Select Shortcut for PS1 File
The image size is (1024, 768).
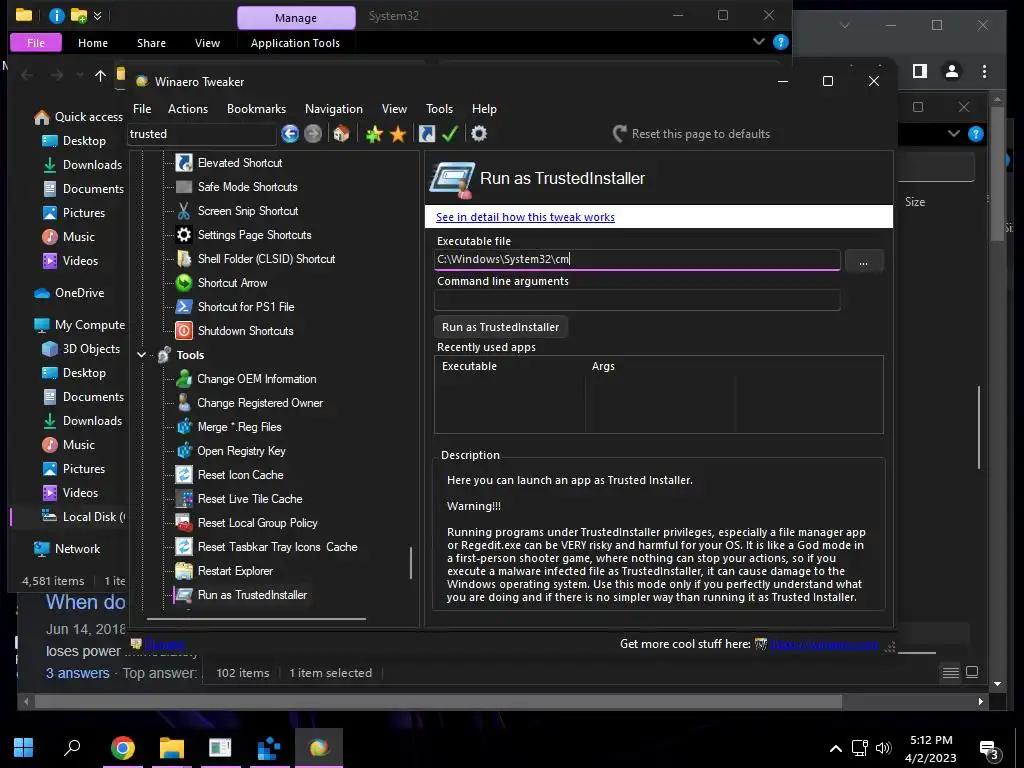tap(246, 307)
